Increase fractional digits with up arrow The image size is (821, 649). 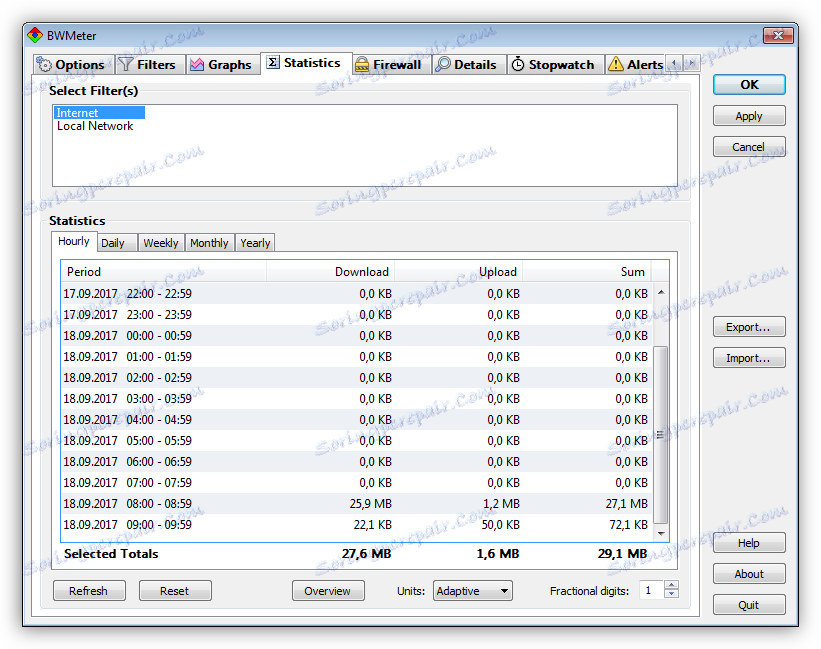pyautogui.click(x=671, y=585)
